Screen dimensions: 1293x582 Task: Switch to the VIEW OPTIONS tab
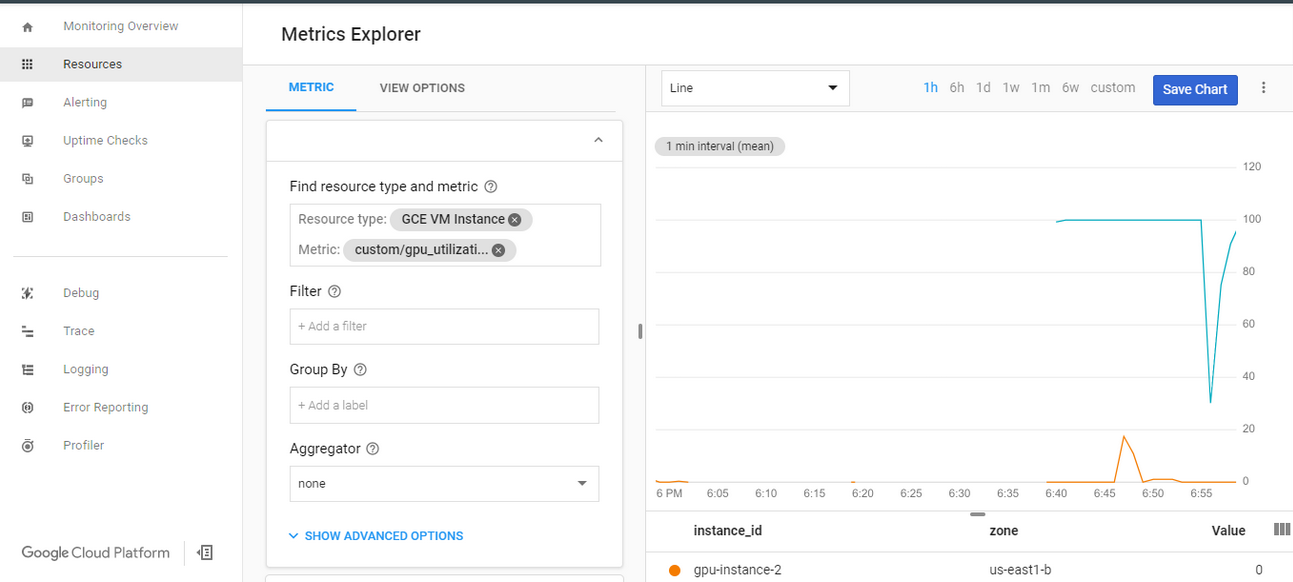(x=421, y=87)
